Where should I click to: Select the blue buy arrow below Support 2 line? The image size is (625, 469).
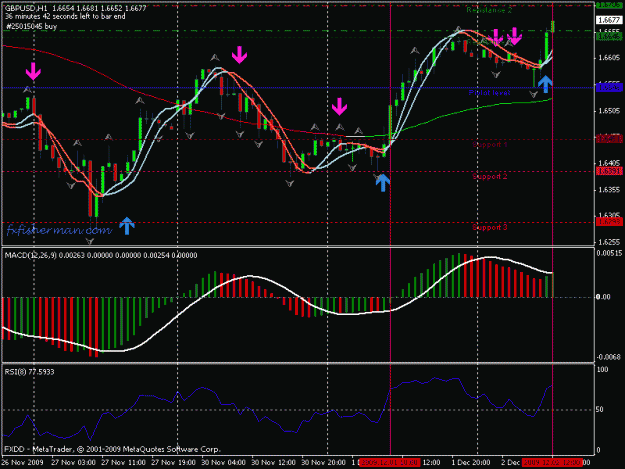click(383, 182)
